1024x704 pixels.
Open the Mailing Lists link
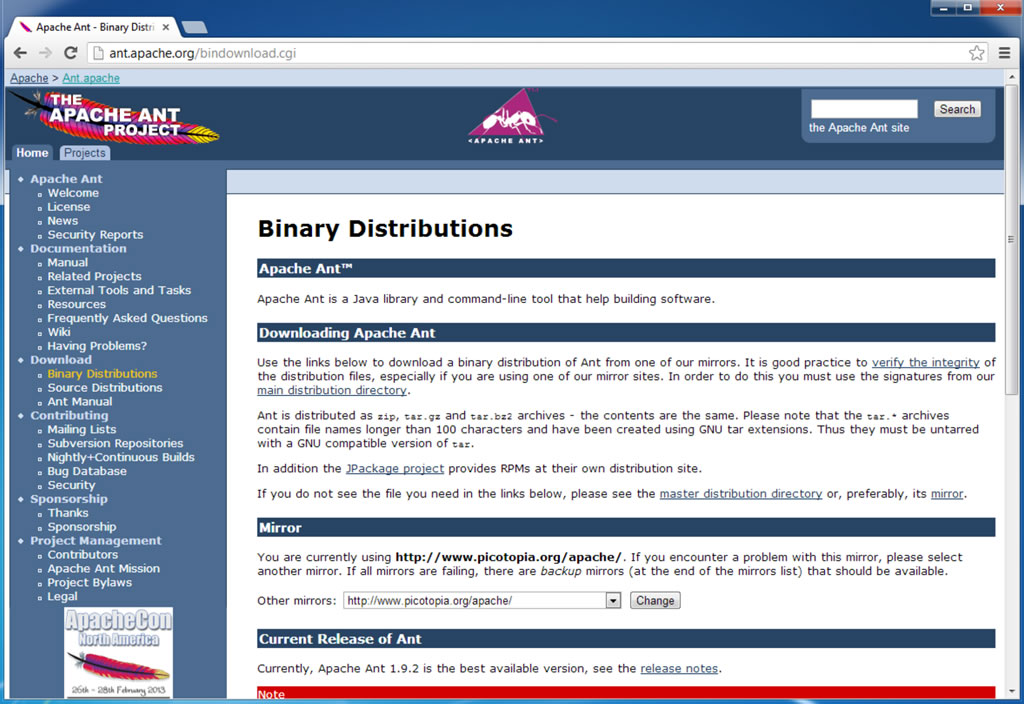point(82,429)
